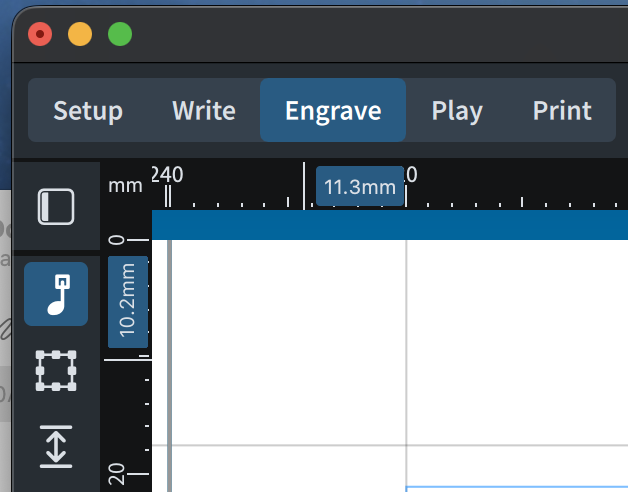Close the window with the red button
Viewport: 628px width, 492px height.
pyautogui.click(x=40, y=35)
